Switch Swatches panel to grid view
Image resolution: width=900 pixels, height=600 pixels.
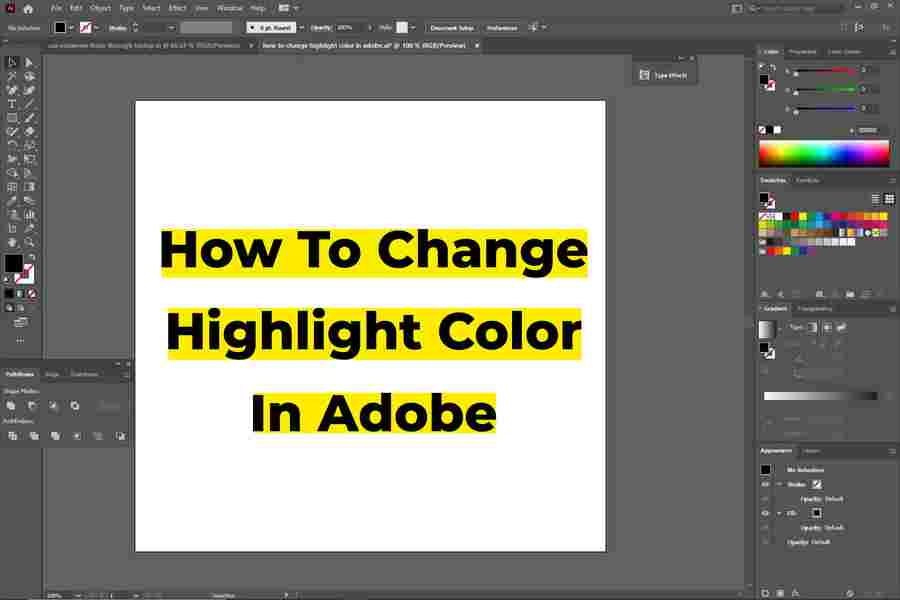[889, 199]
